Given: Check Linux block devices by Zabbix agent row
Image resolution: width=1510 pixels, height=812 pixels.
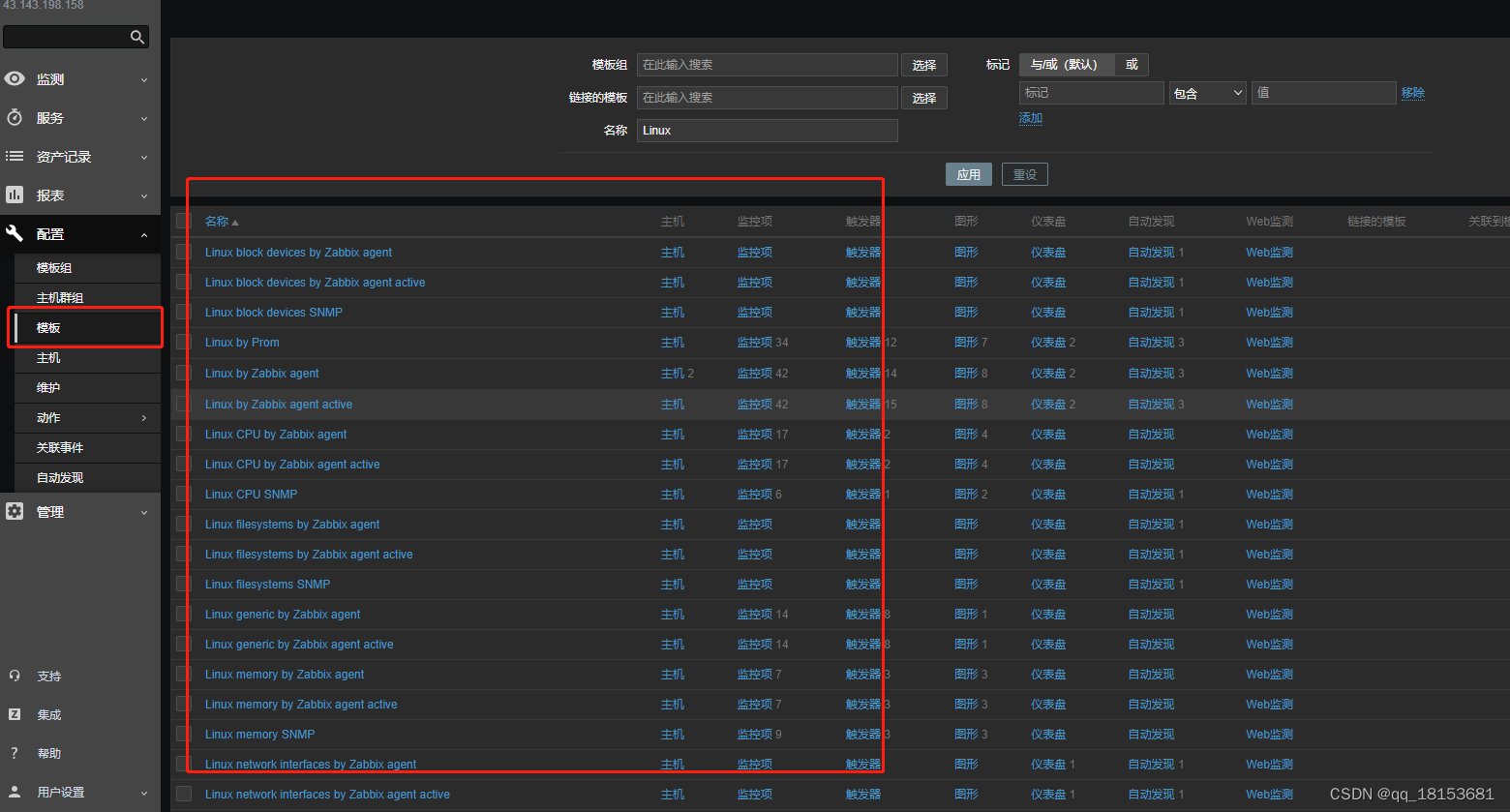Looking at the screenshot, I should (184, 252).
